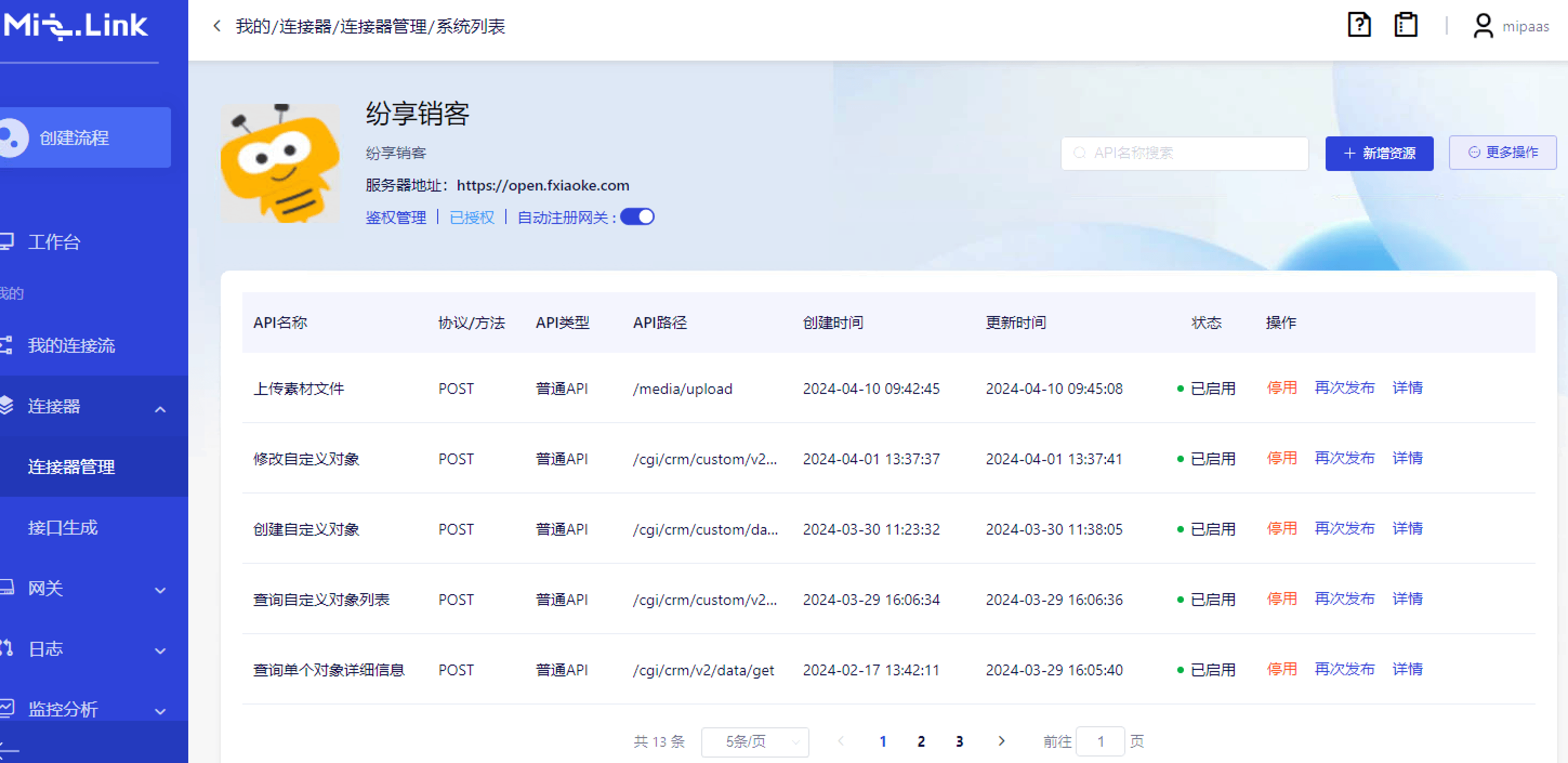Click the server address https://open.fxiaoke.com

coord(542,185)
